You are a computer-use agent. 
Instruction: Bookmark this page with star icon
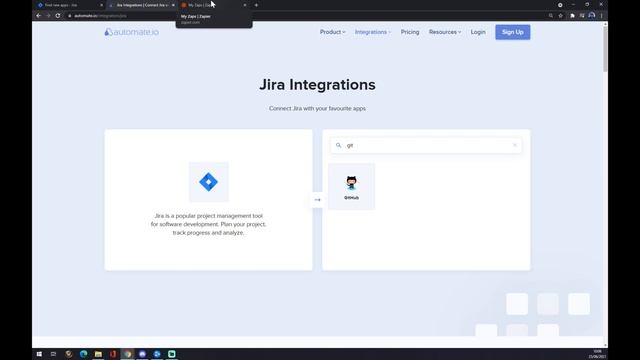pos(561,16)
